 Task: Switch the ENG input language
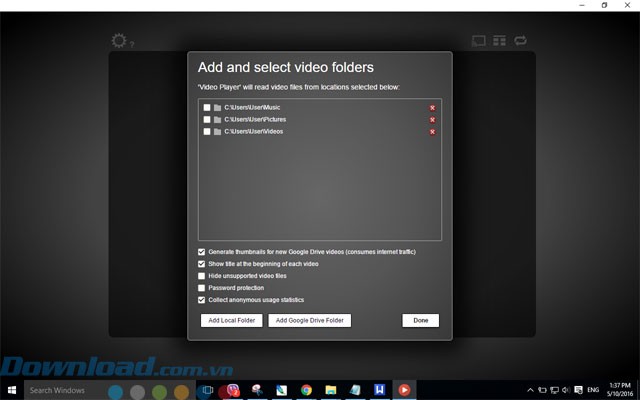[x=593, y=390]
